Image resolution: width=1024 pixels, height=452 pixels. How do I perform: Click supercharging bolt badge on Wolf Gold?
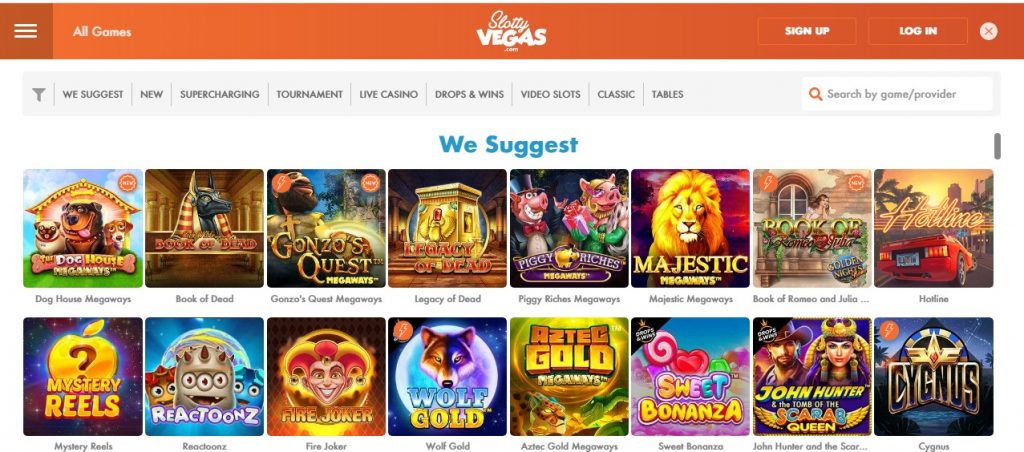click(404, 331)
